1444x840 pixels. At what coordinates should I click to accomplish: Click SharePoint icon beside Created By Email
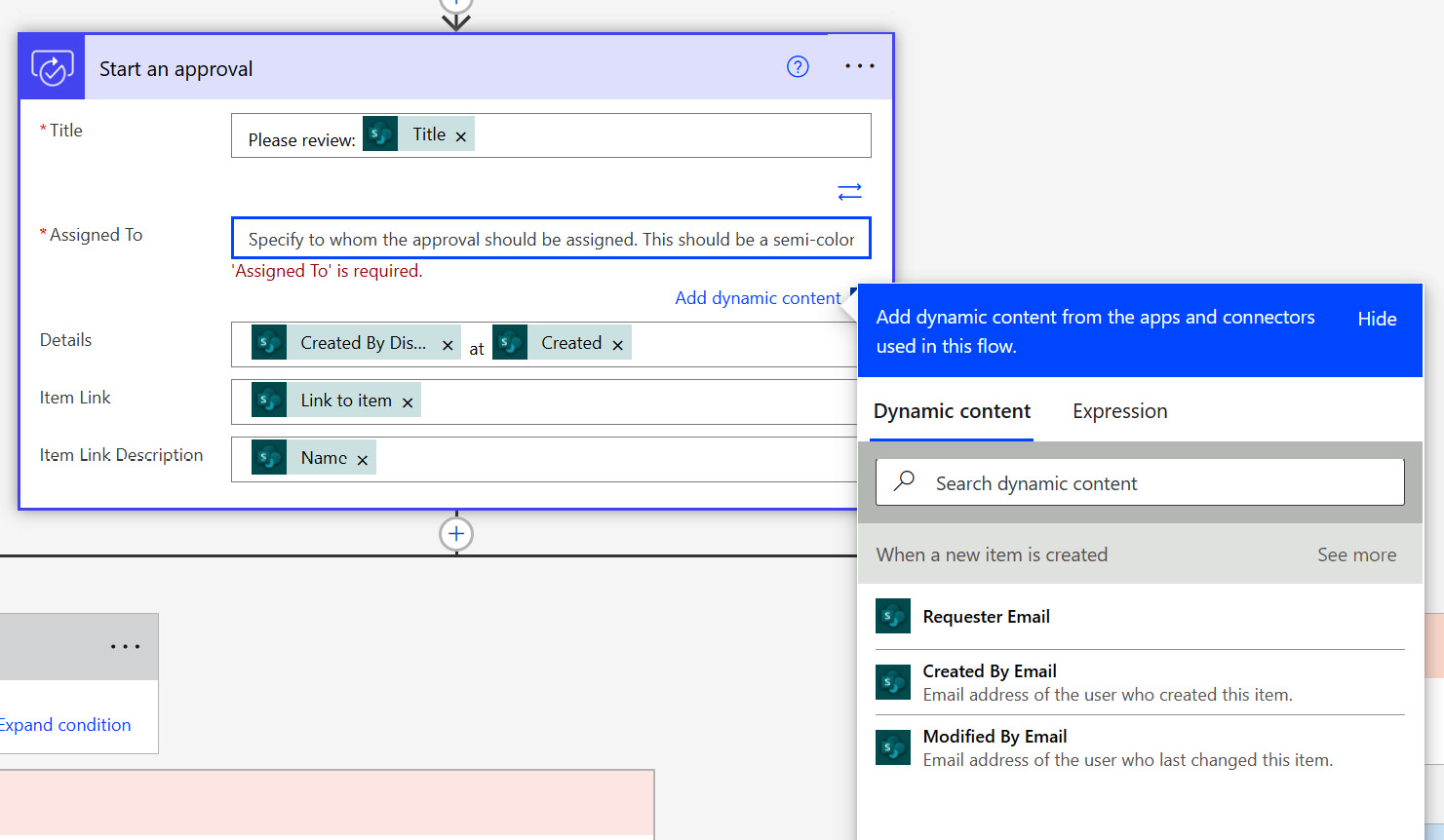click(x=893, y=682)
